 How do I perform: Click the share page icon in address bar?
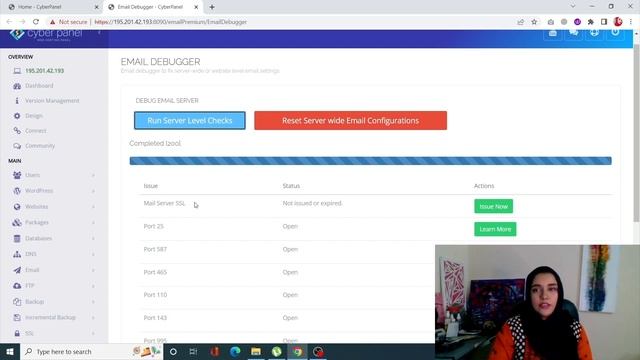click(520, 22)
